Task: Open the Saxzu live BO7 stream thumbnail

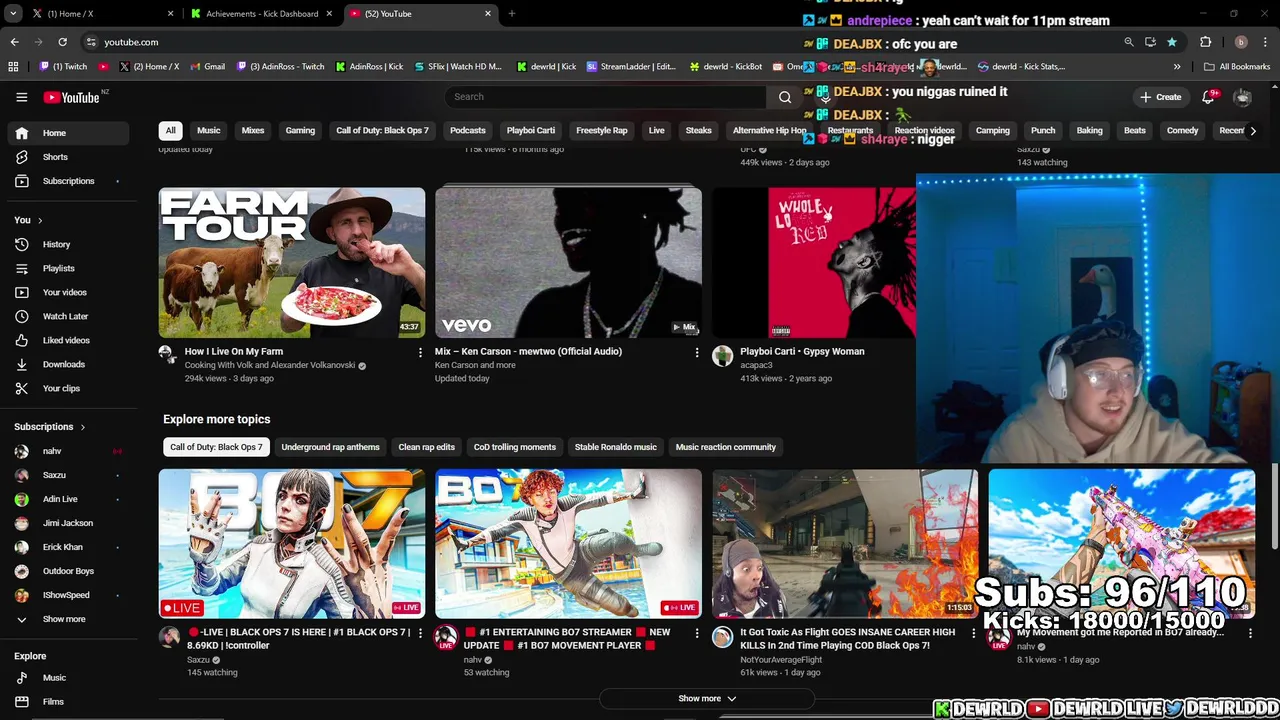Action: [x=291, y=544]
